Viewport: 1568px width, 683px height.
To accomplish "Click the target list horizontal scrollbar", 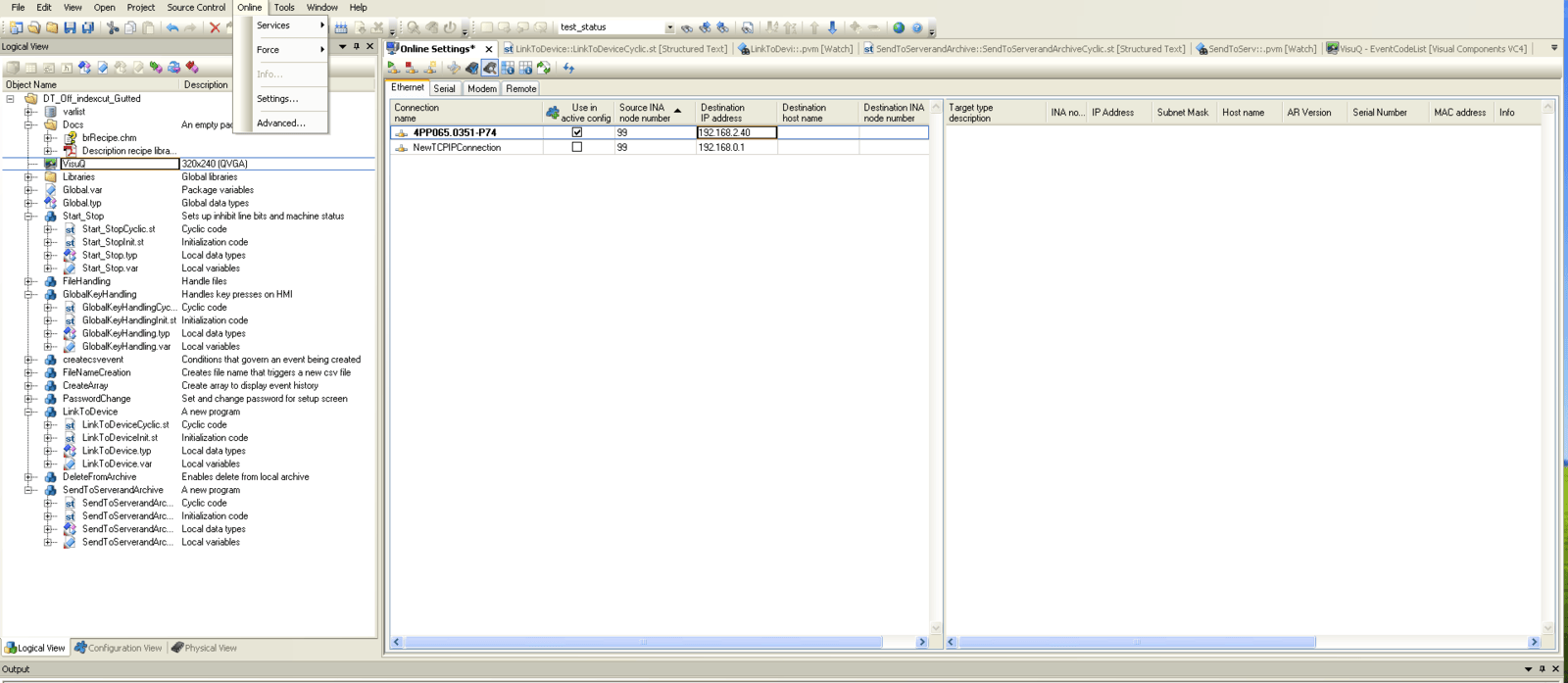I will [x=1137, y=642].
